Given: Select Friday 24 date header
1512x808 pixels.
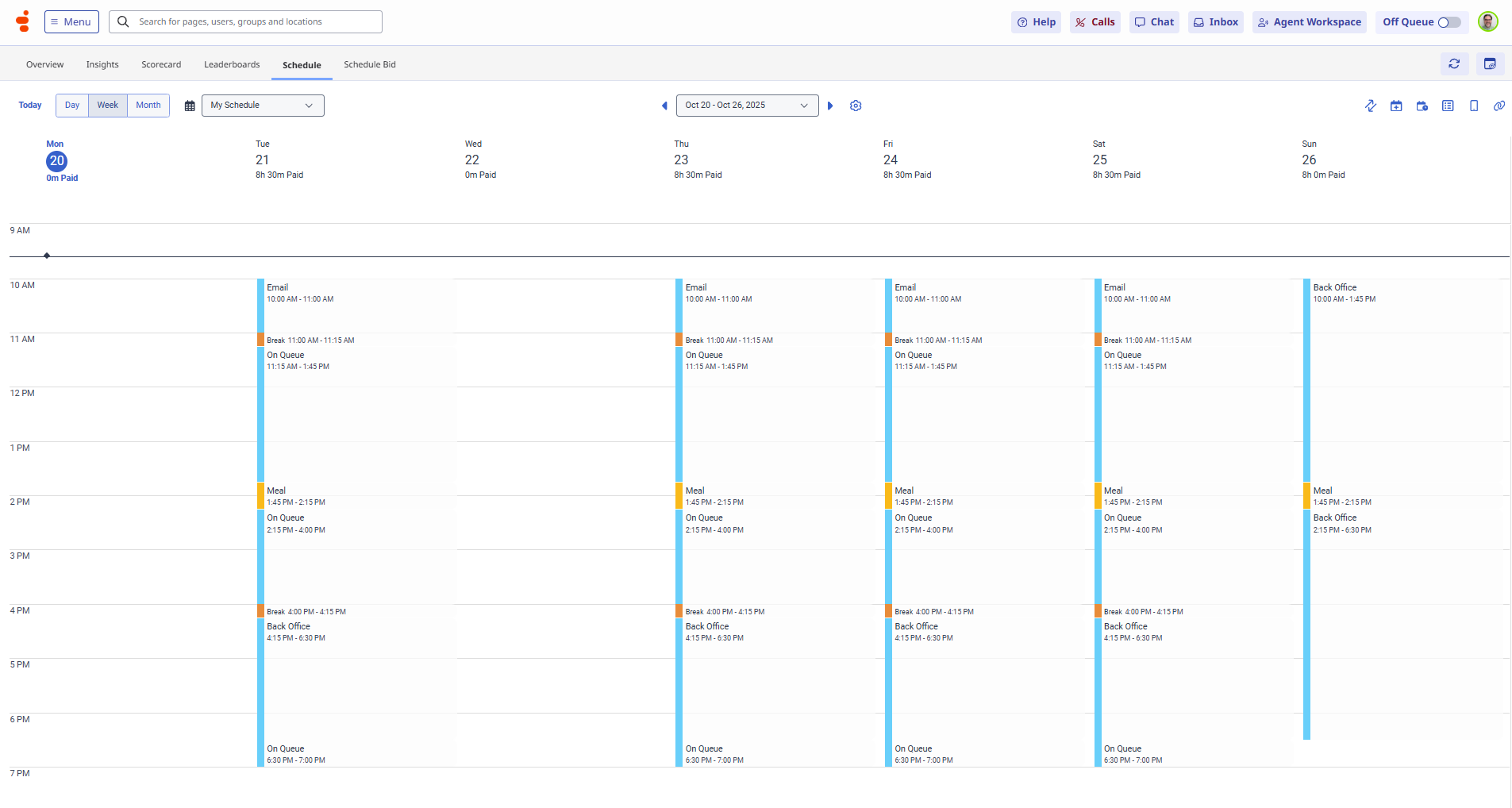Looking at the screenshot, I should (891, 160).
